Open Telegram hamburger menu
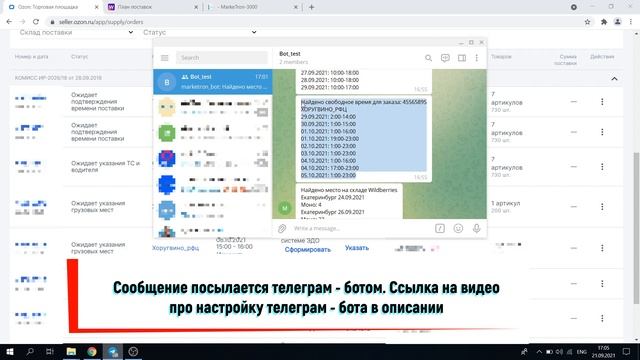The height and width of the screenshot is (360, 640). pyautogui.click(x=164, y=58)
